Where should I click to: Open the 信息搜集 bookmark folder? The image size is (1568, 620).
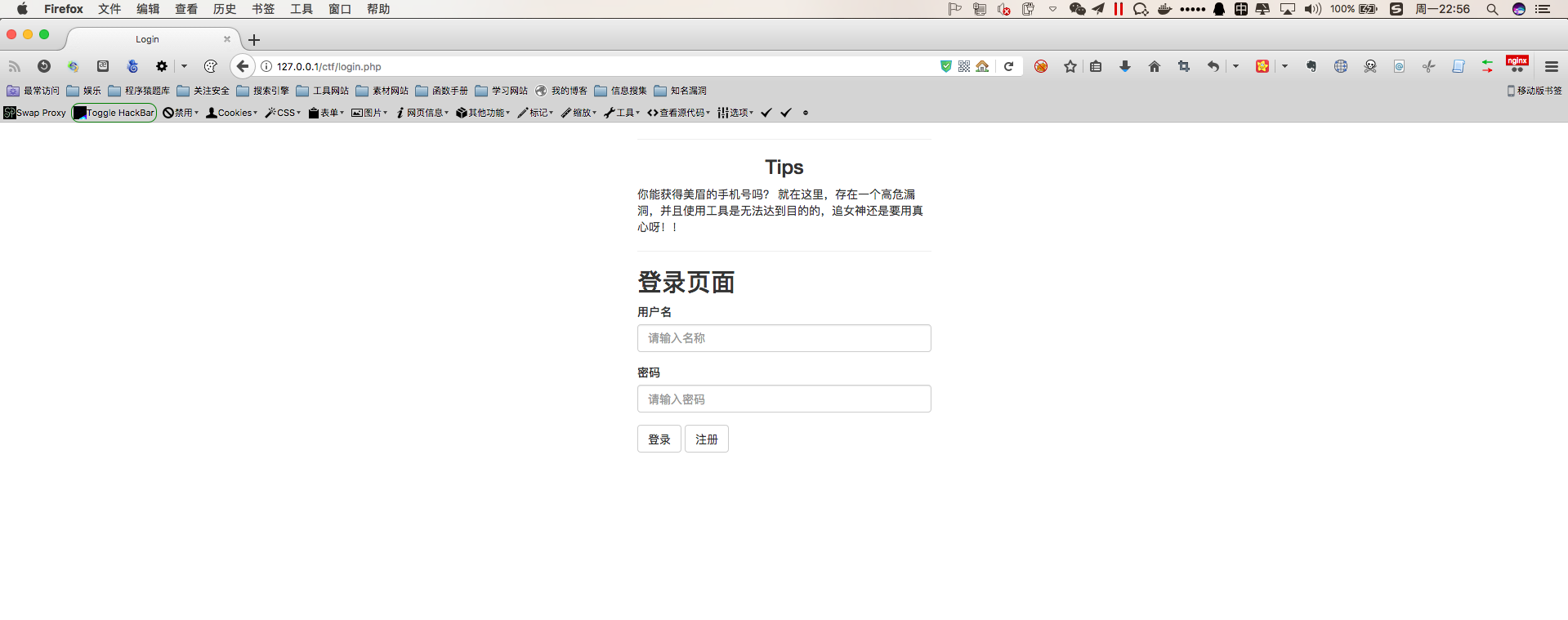point(620,91)
